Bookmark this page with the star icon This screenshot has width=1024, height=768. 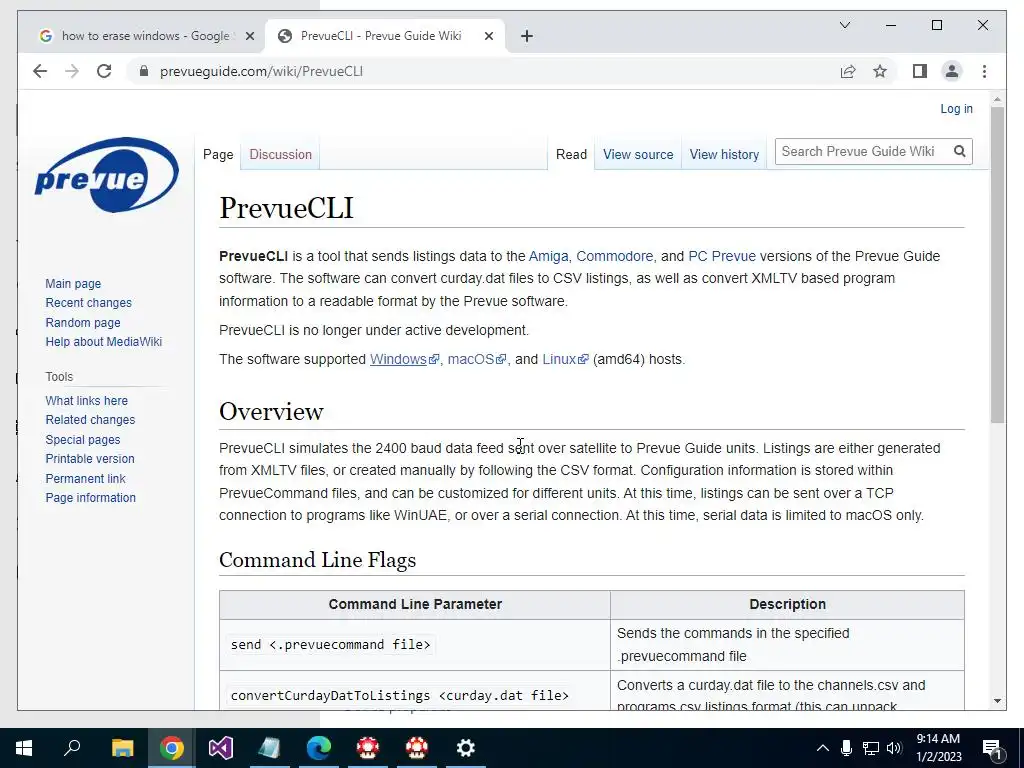pos(880,71)
